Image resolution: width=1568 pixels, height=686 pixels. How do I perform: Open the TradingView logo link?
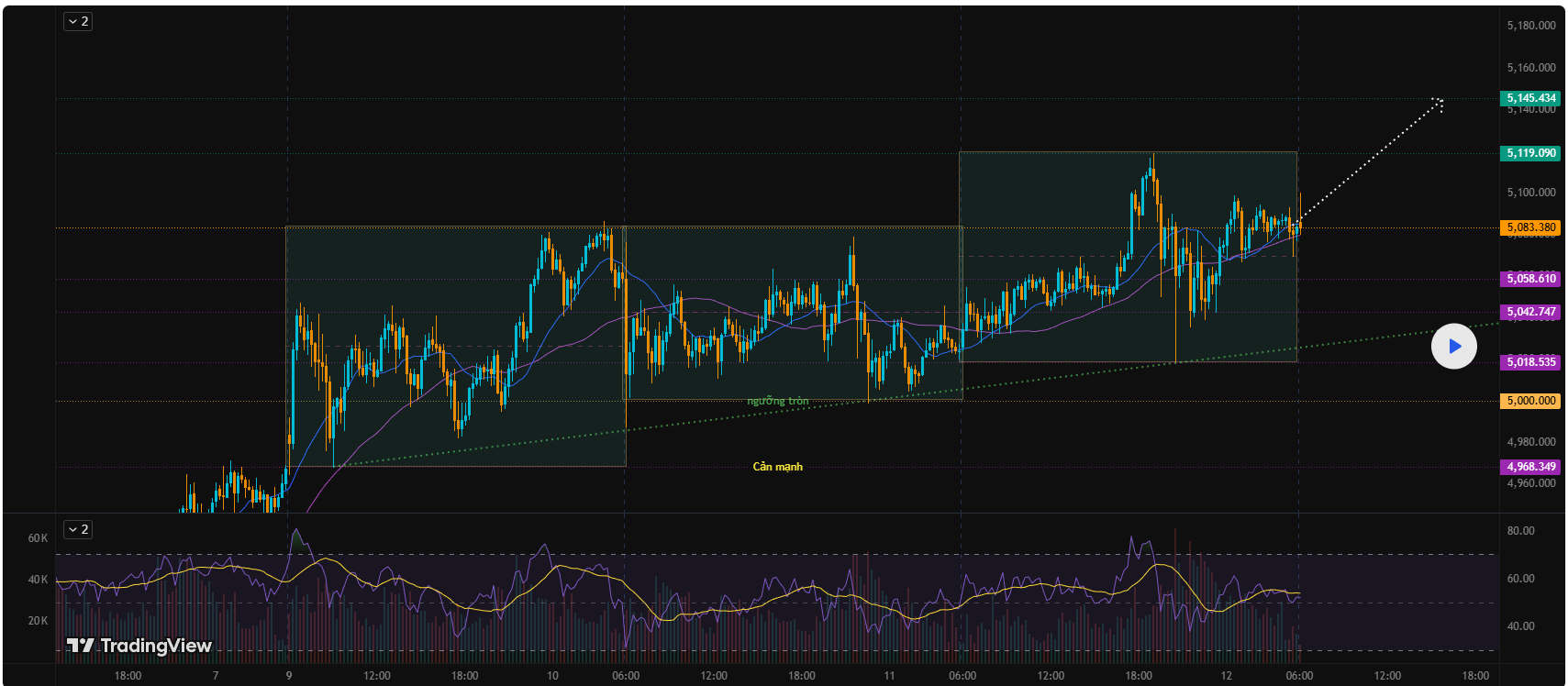139,646
